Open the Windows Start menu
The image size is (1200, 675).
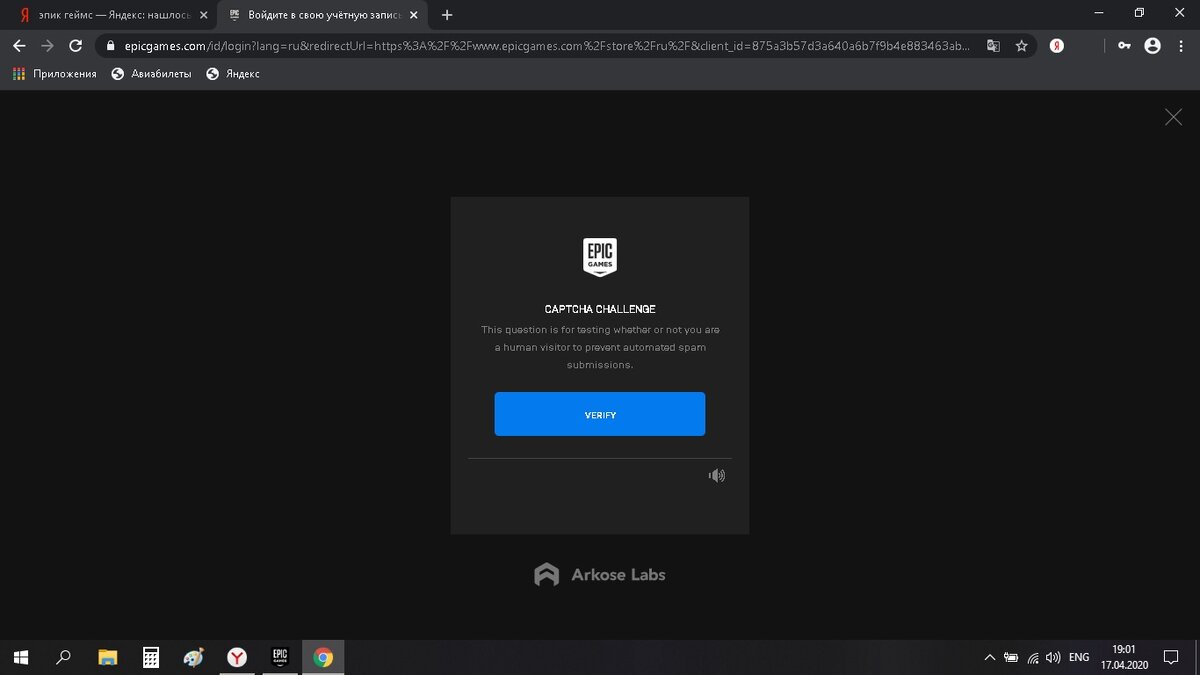click(x=21, y=657)
